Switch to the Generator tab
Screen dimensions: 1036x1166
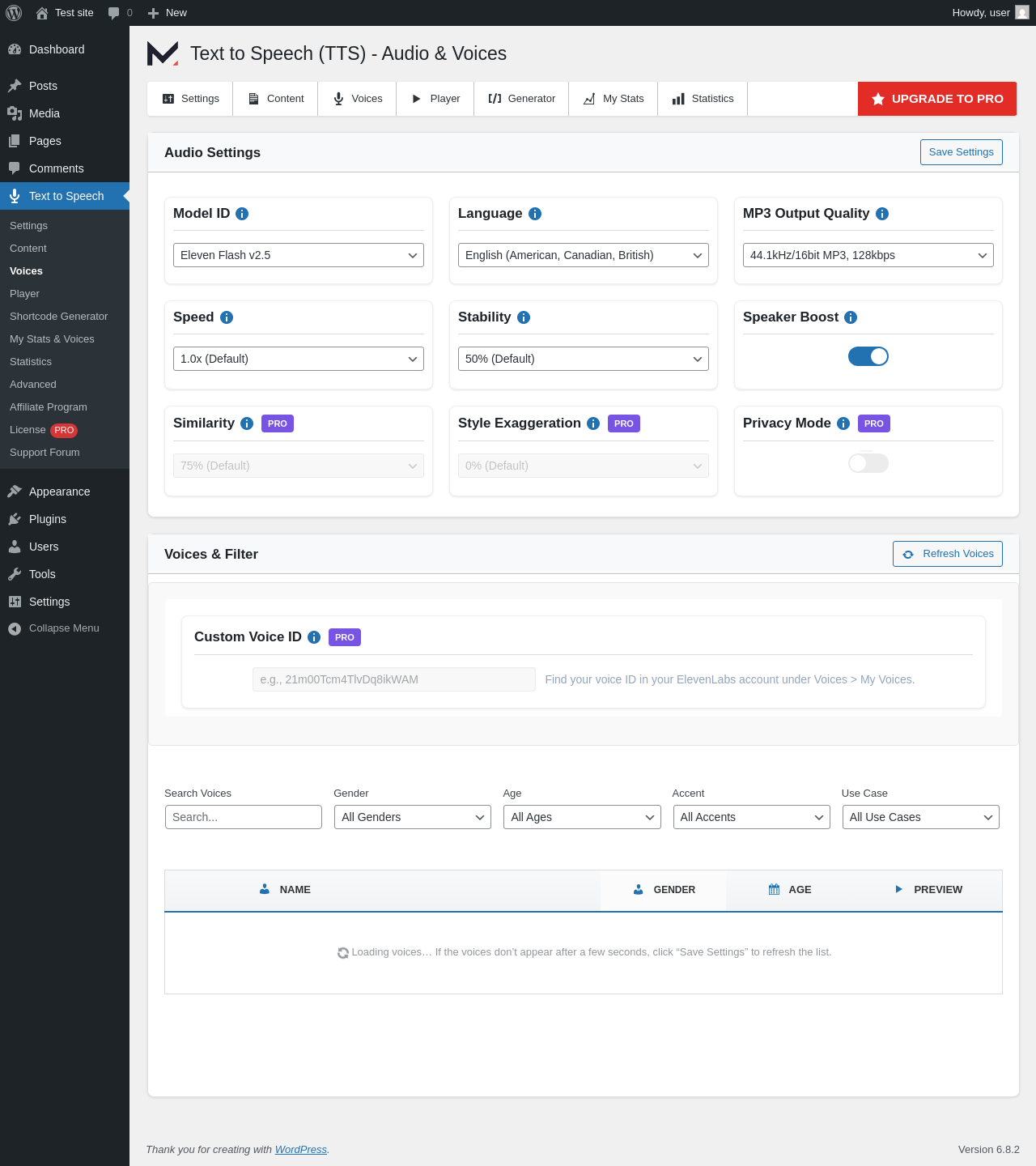point(521,99)
